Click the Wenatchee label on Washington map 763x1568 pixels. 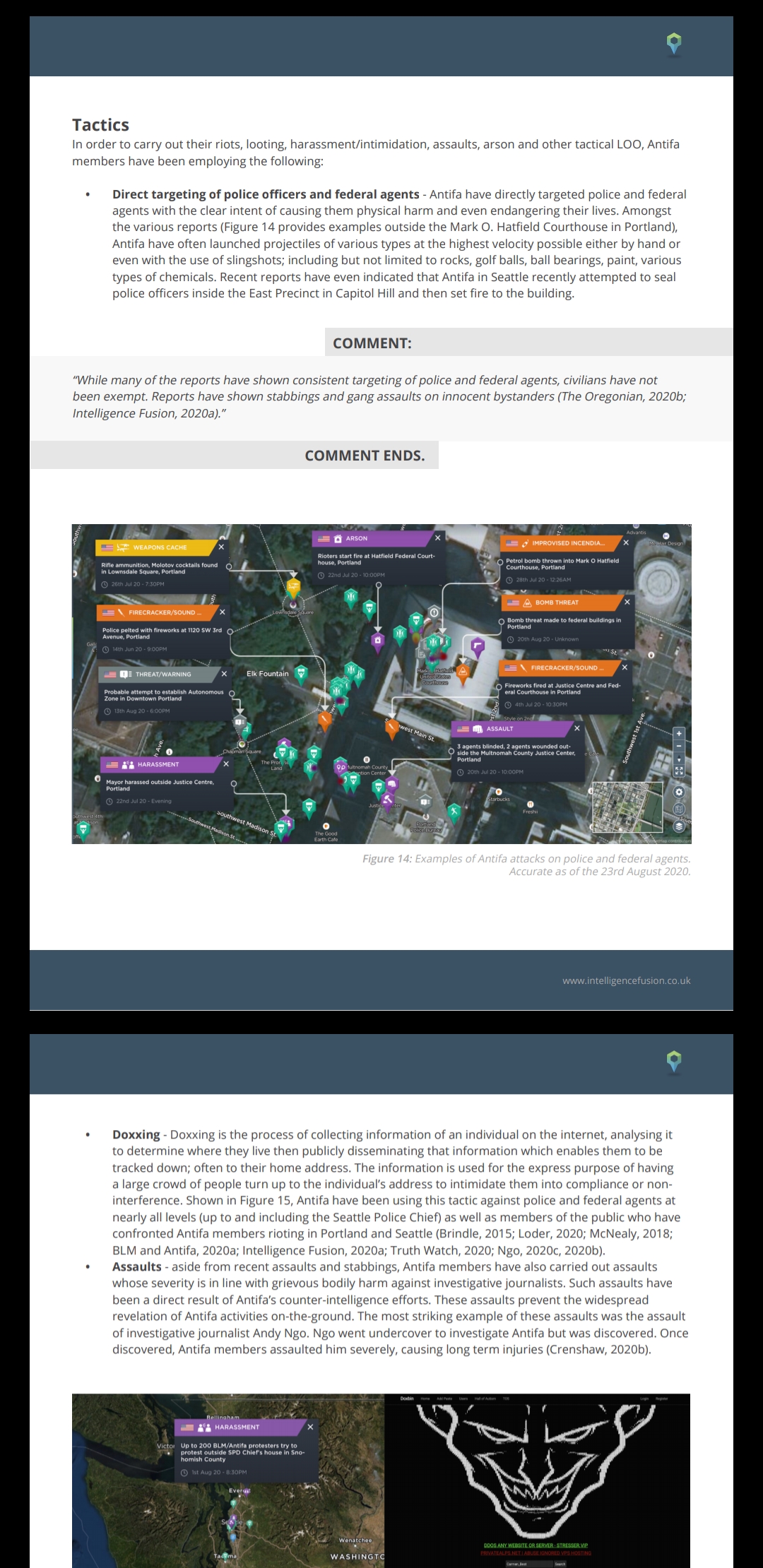(355, 1540)
